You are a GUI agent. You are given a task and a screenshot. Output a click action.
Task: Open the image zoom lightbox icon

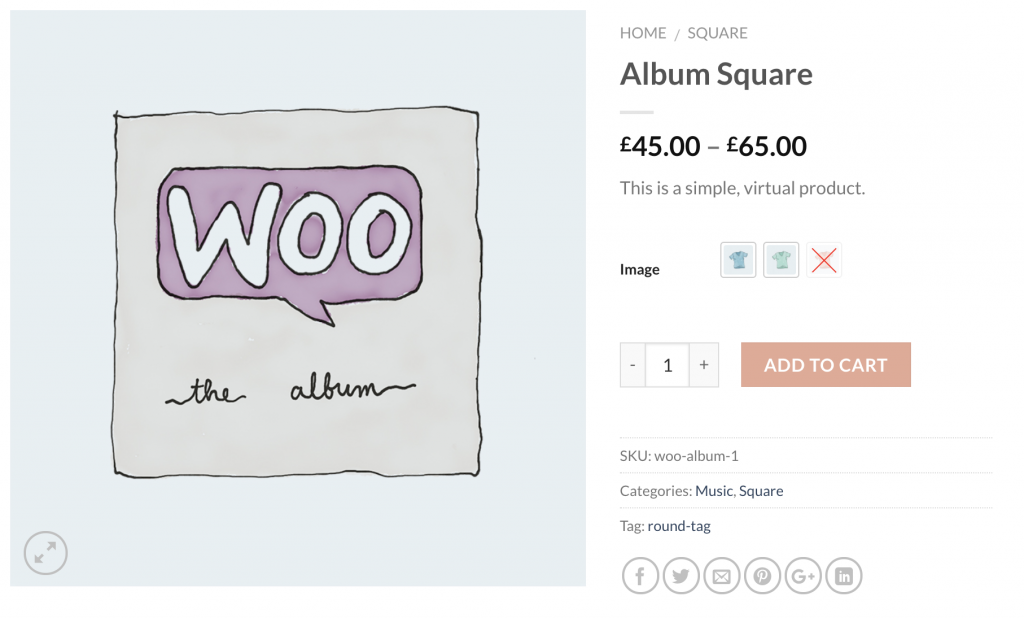tap(46, 553)
